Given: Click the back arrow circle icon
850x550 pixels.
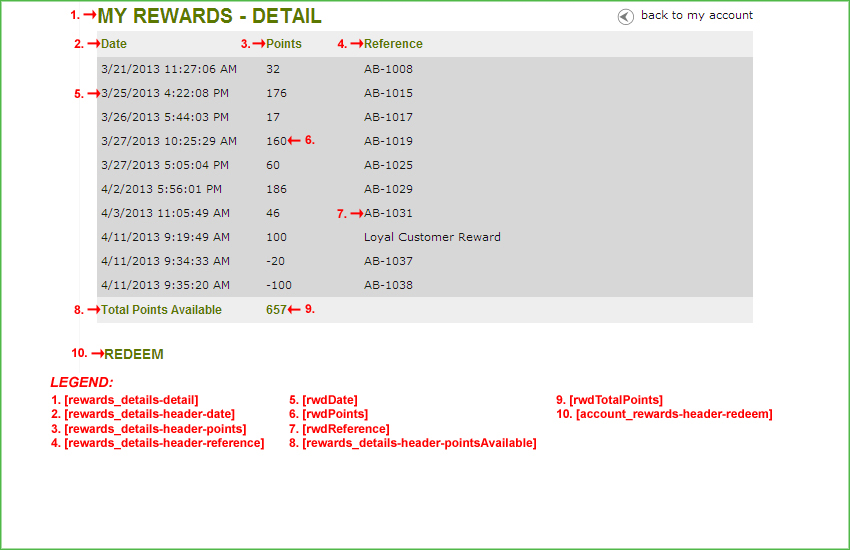Looking at the screenshot, I should point(626,16).
